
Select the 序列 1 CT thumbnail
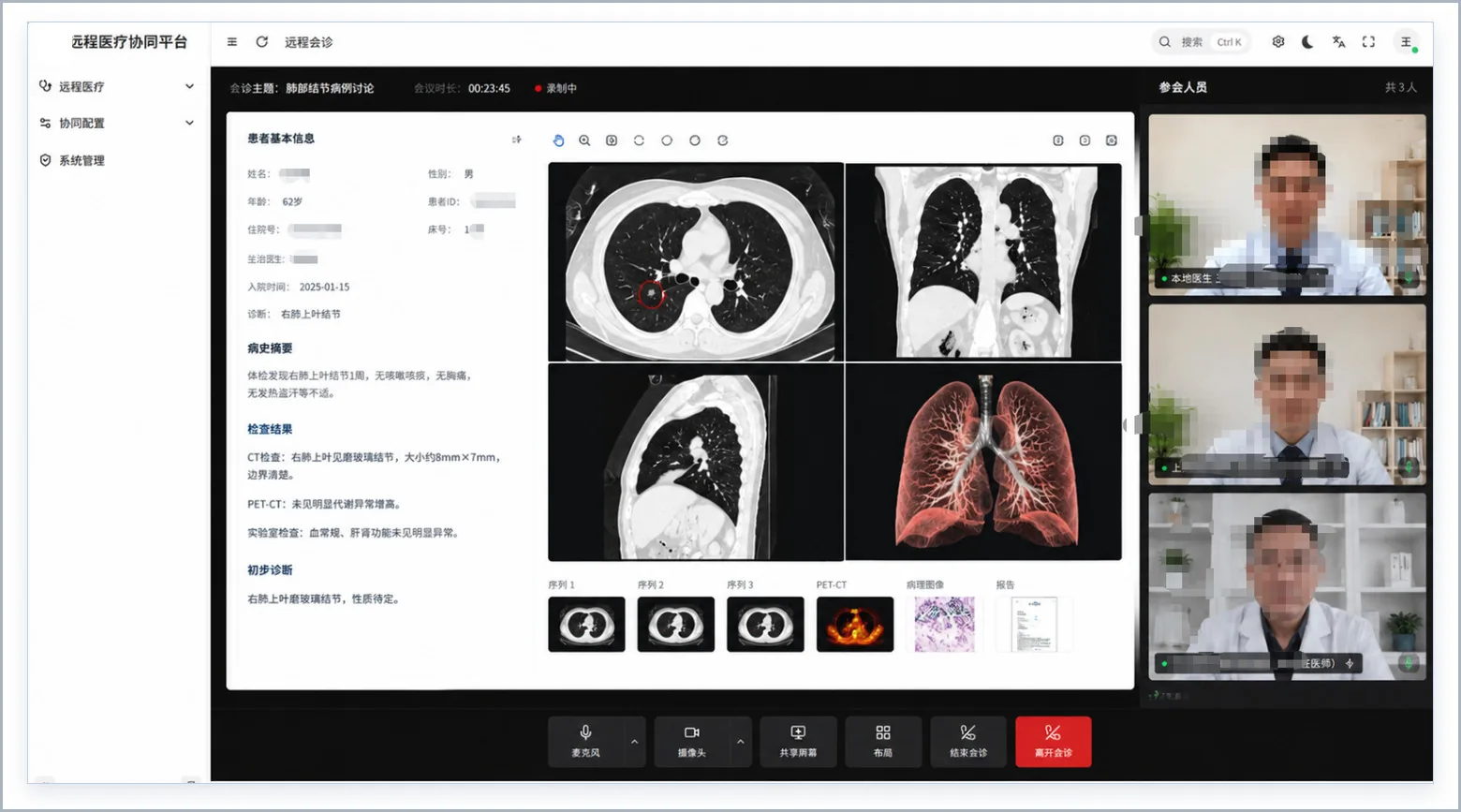tap(586, 625)
